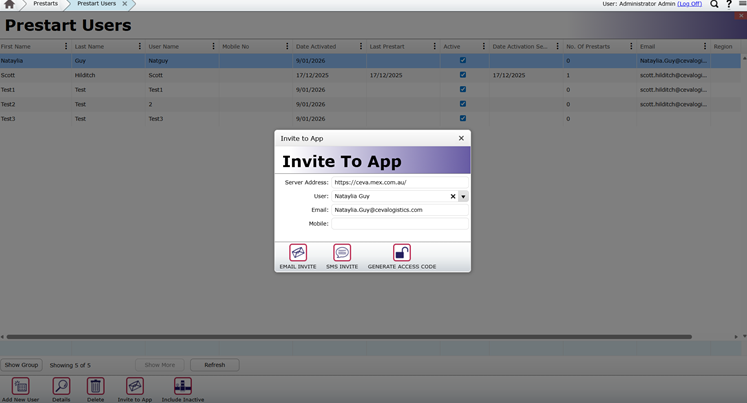
Task: Click the Add New User icon
Action: (20, 386)
